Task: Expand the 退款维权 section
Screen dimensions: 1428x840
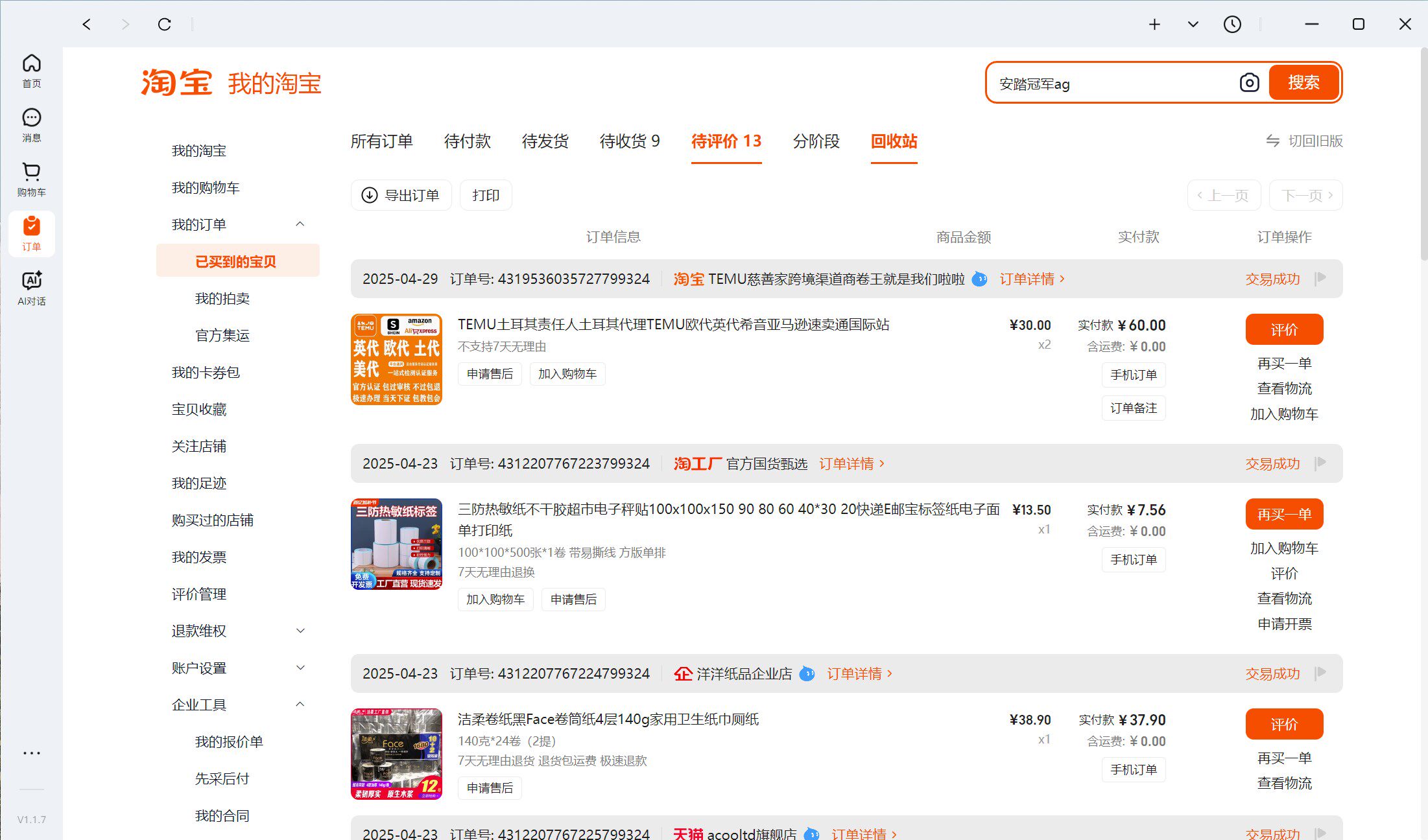Action: coord(300,631)
